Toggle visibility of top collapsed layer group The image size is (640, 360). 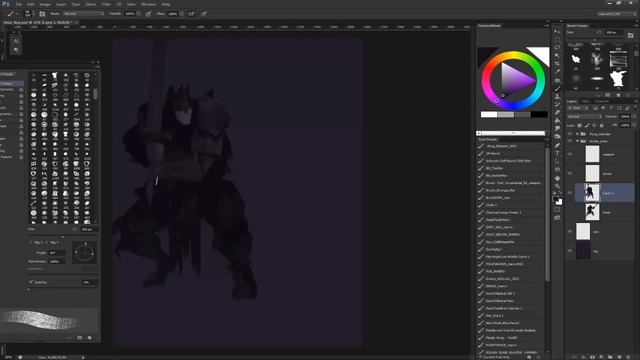coord(570,134)
